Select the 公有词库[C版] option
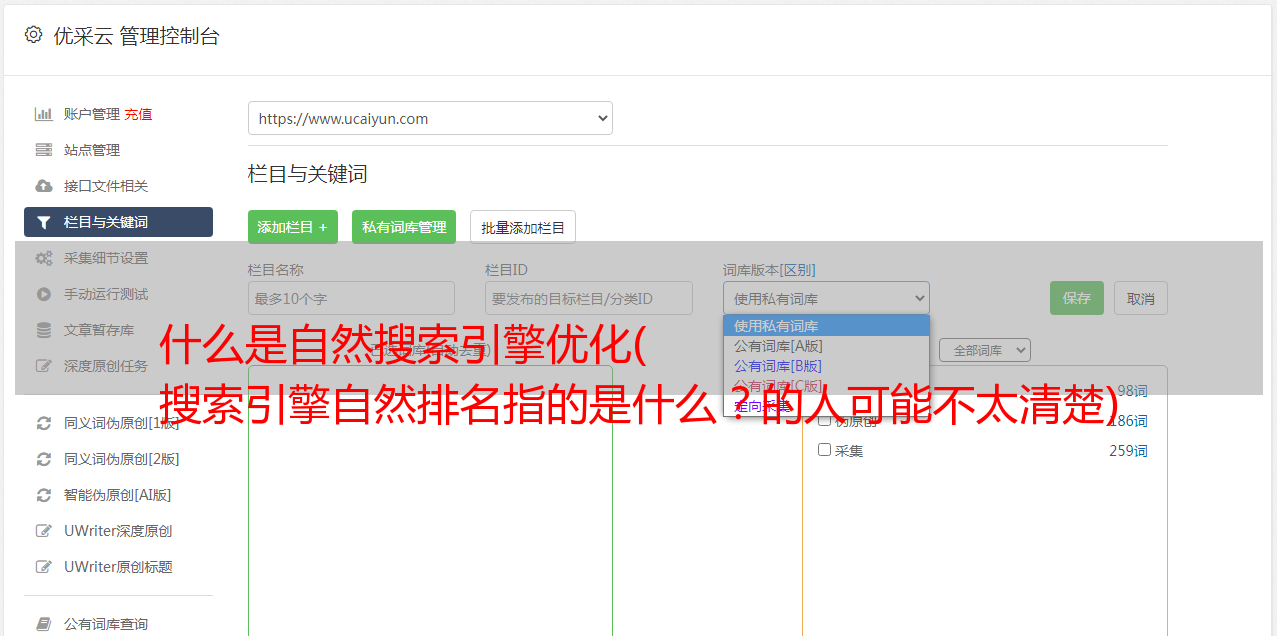This screenshot has height=636, width=1277. (x=826, y=386)
